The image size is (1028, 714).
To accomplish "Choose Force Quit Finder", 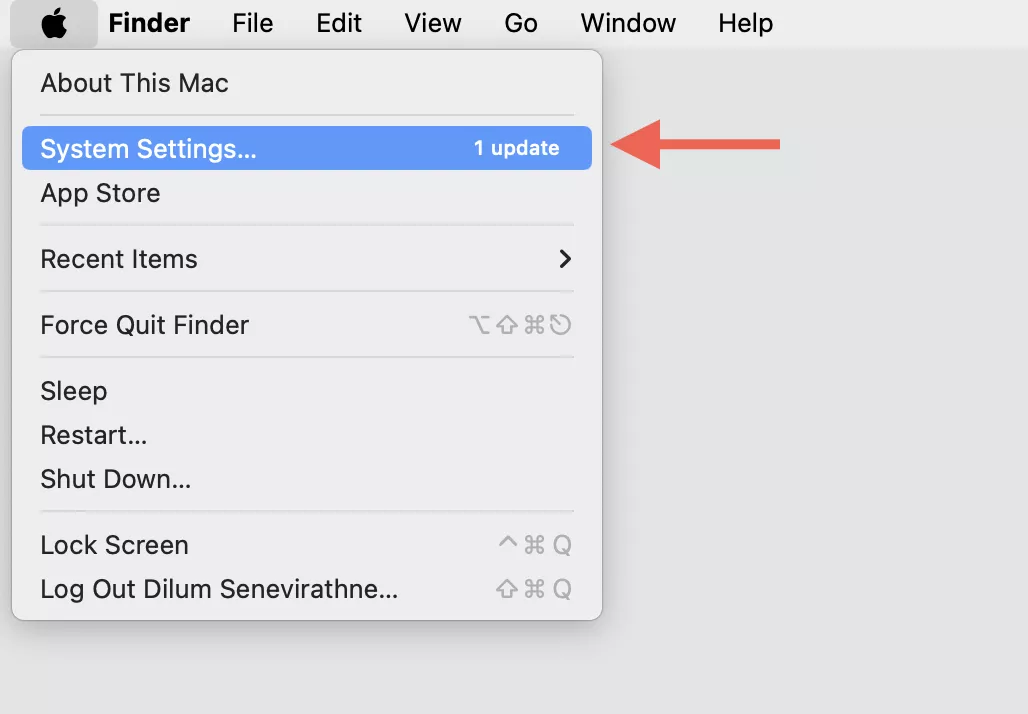I will [x=307, y=325].
